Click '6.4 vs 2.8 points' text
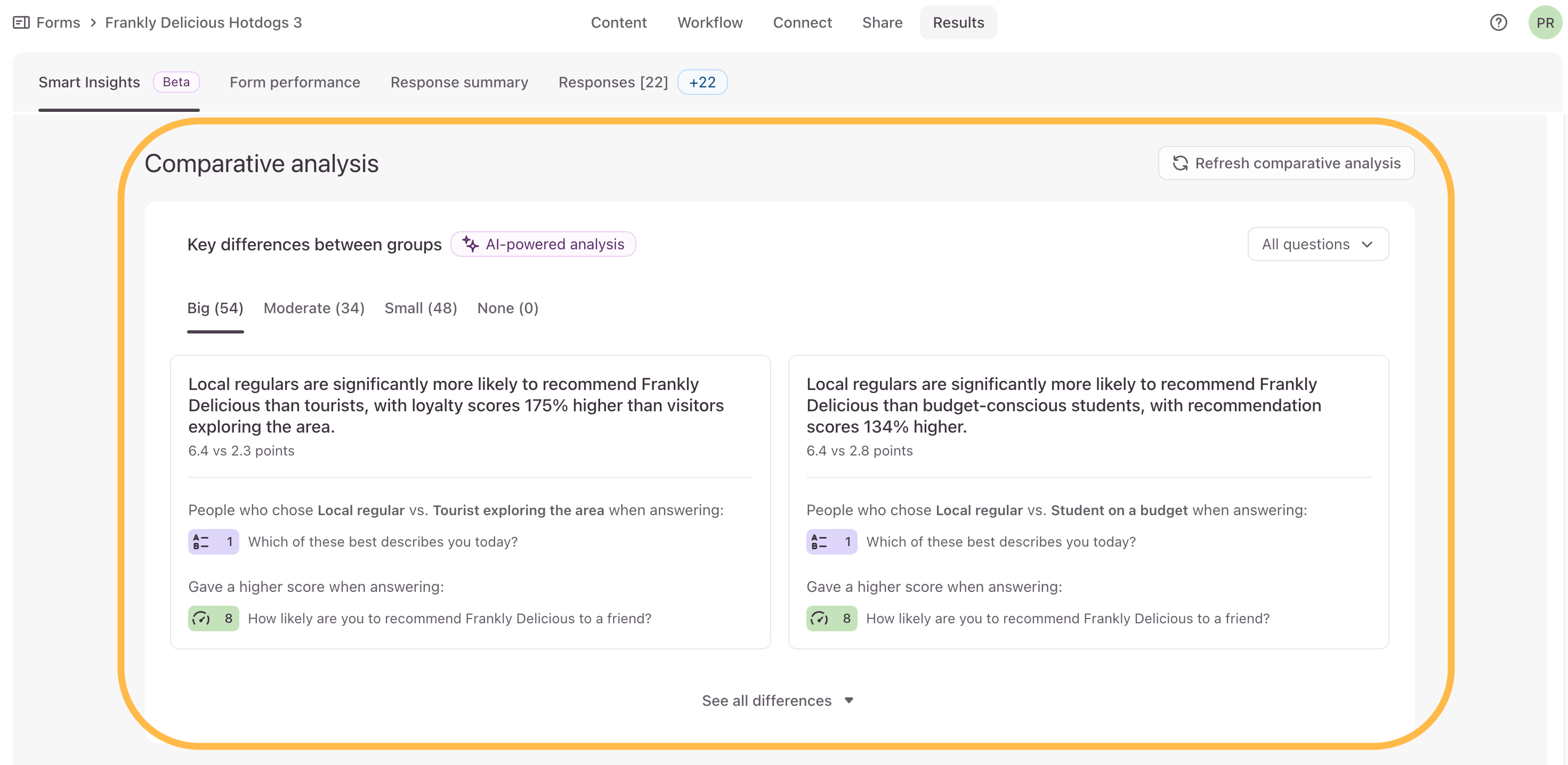 tap(860, 451)
